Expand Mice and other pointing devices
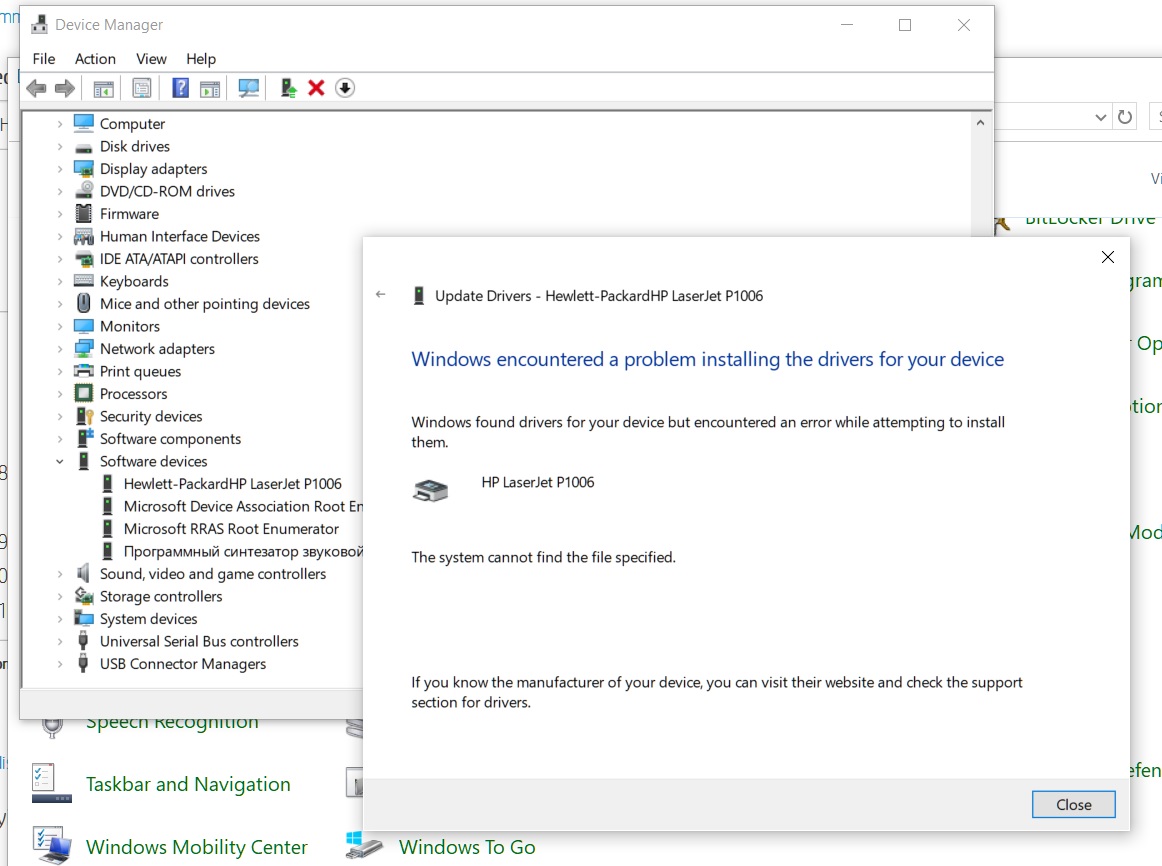The height and width of the screenshot is (866, 1162). point(60,304)
